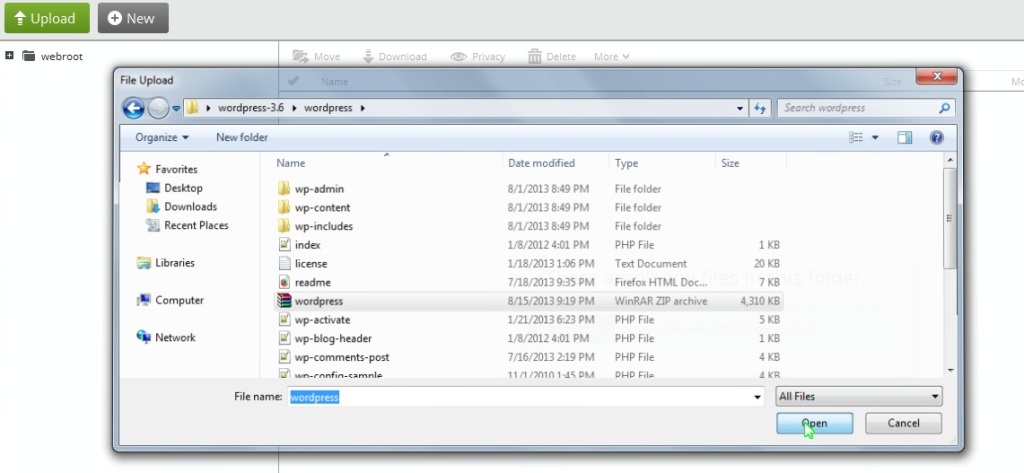Click the file list scroll down arrow
The height and width of the screenshot is (473, 1024).
pos(950,370)
